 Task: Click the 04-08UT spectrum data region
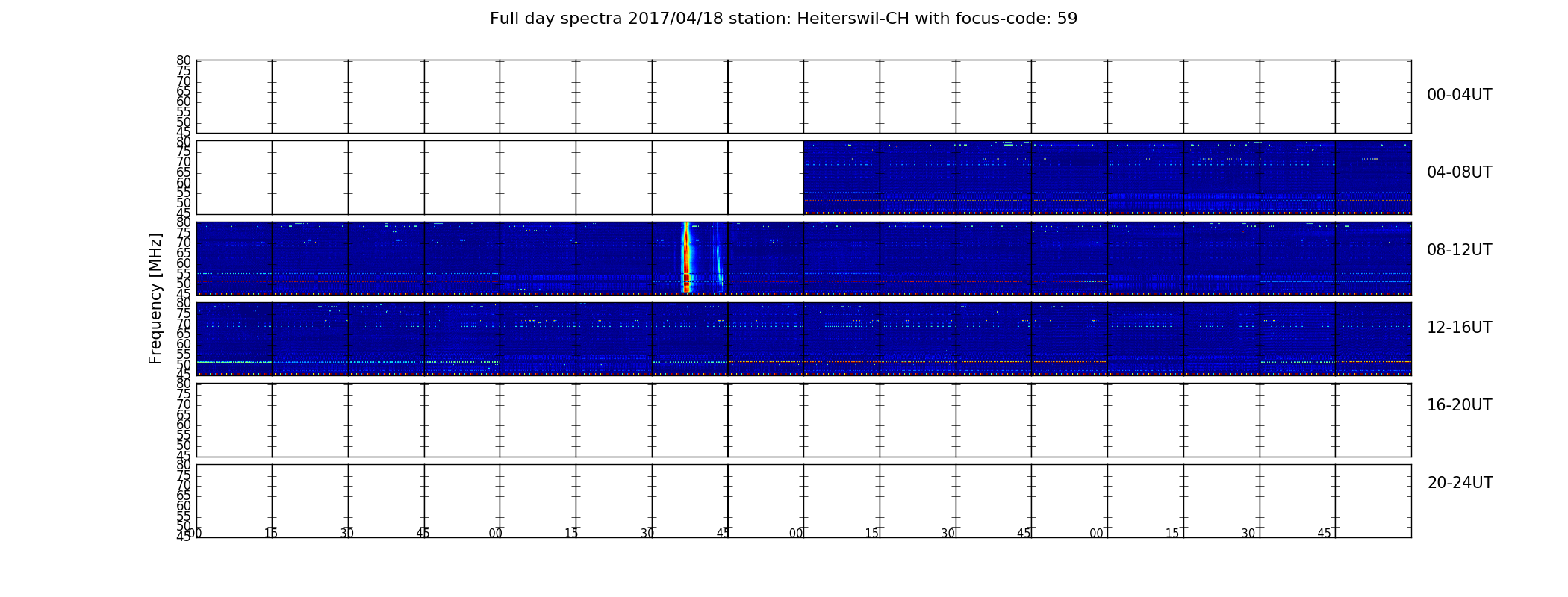1107,178
